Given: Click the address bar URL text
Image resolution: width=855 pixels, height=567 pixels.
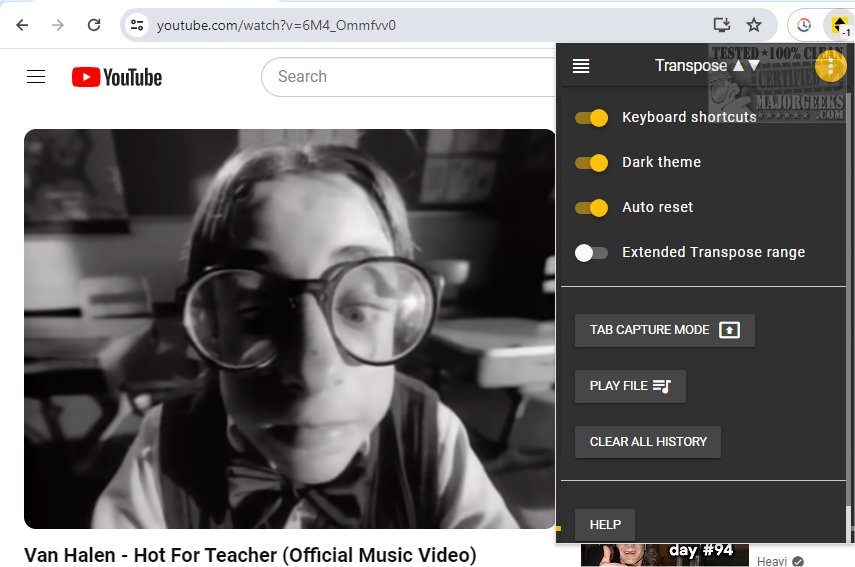Looking at the screenshot, I should tap(276, 25).
